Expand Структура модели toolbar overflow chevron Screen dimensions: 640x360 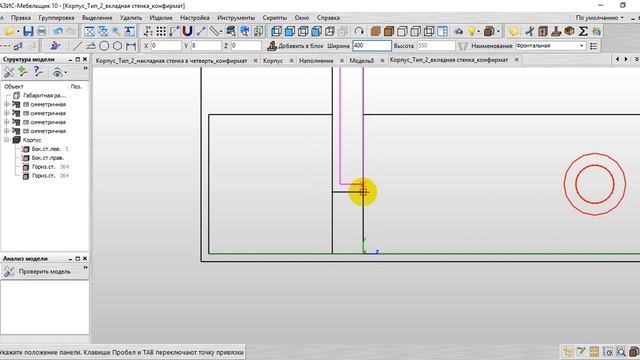86,69
